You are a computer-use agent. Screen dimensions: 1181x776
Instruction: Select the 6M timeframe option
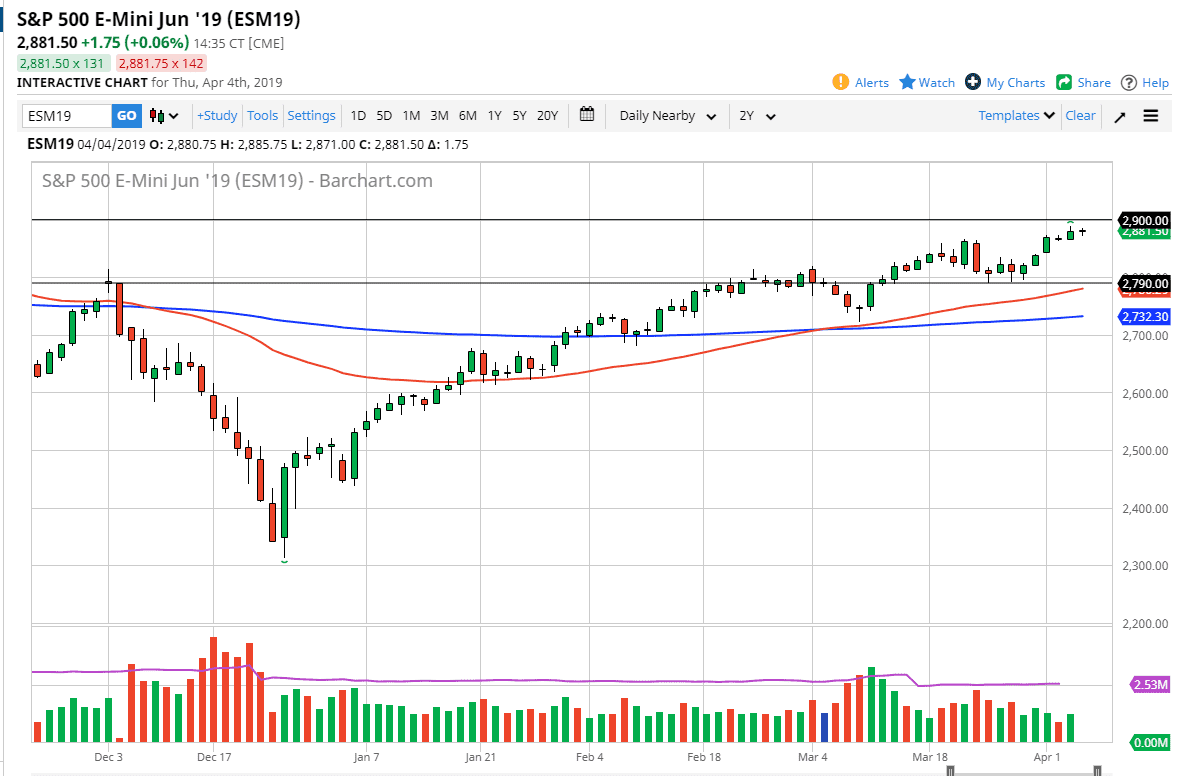(466, 116)
